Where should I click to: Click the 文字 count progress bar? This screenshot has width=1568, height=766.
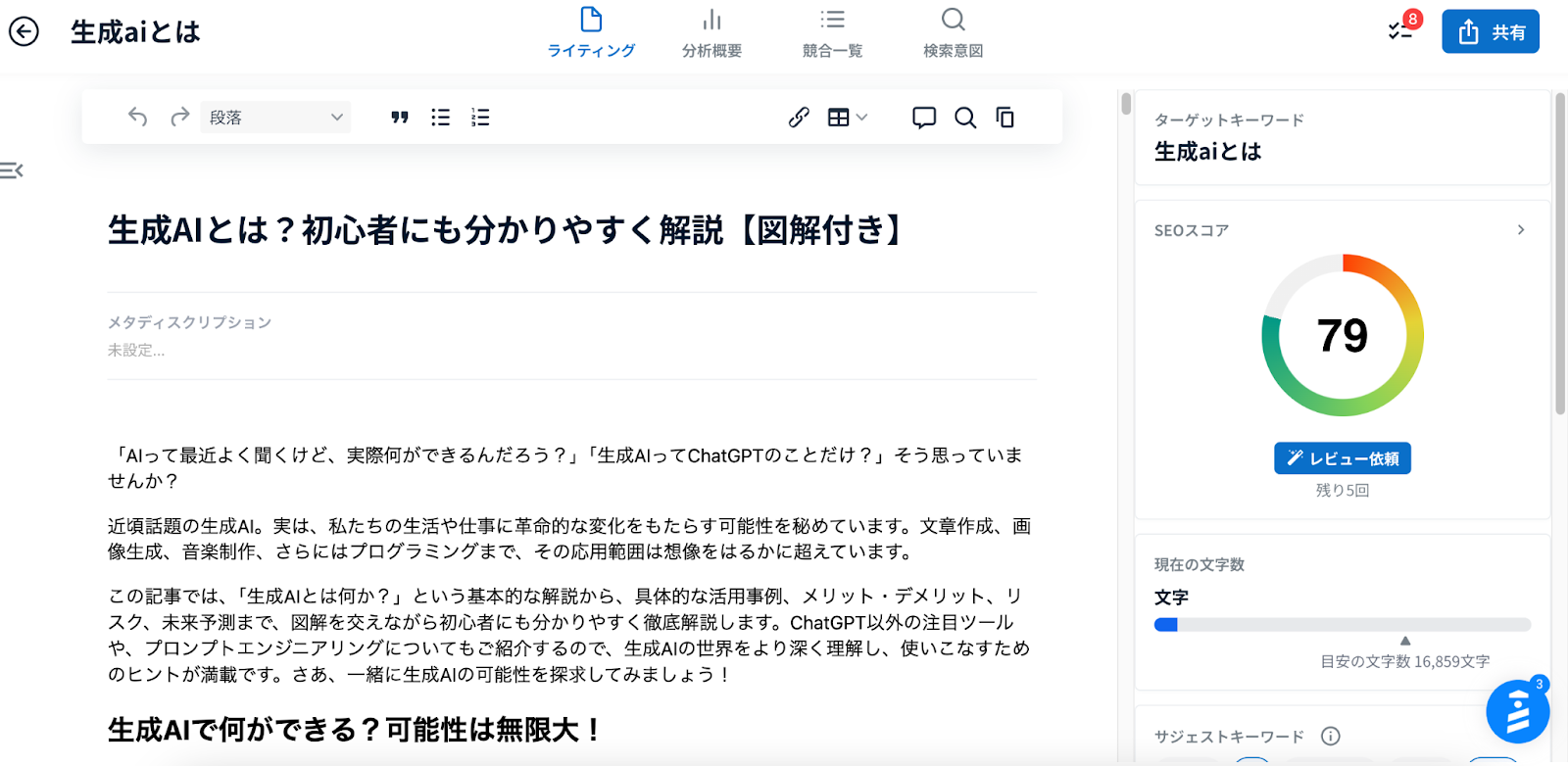(x=1343, y=625)
